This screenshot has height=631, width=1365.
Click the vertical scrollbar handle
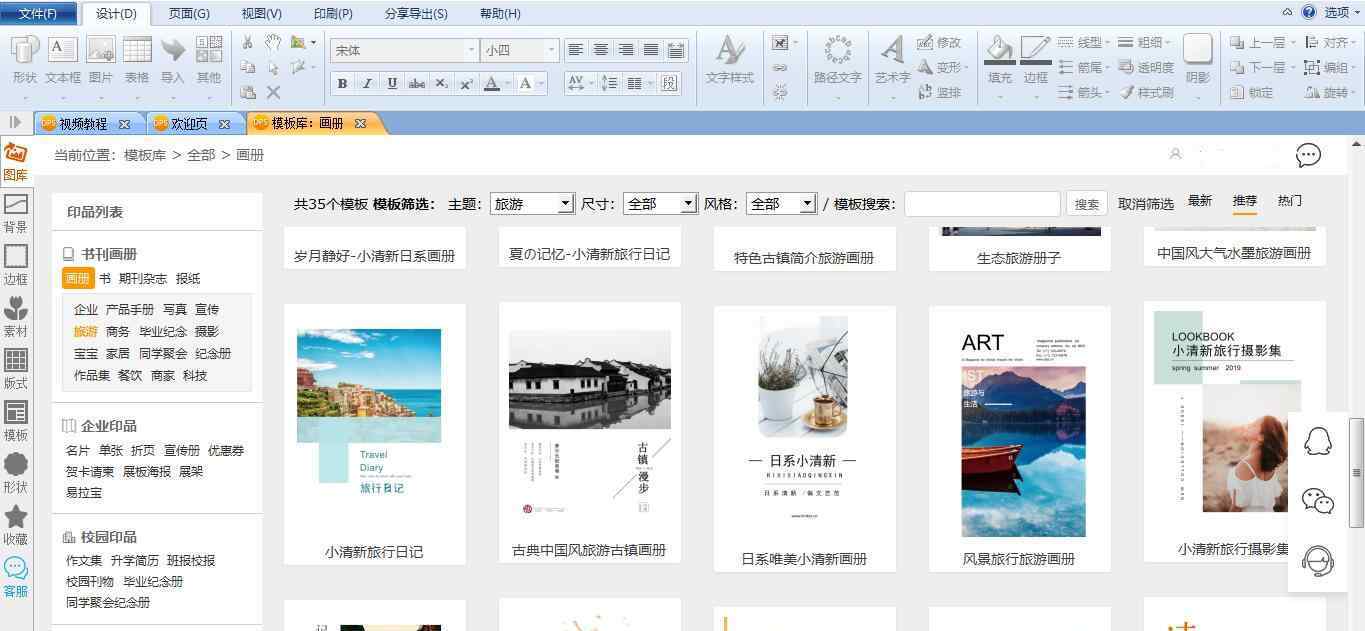tap(1357, 472)
